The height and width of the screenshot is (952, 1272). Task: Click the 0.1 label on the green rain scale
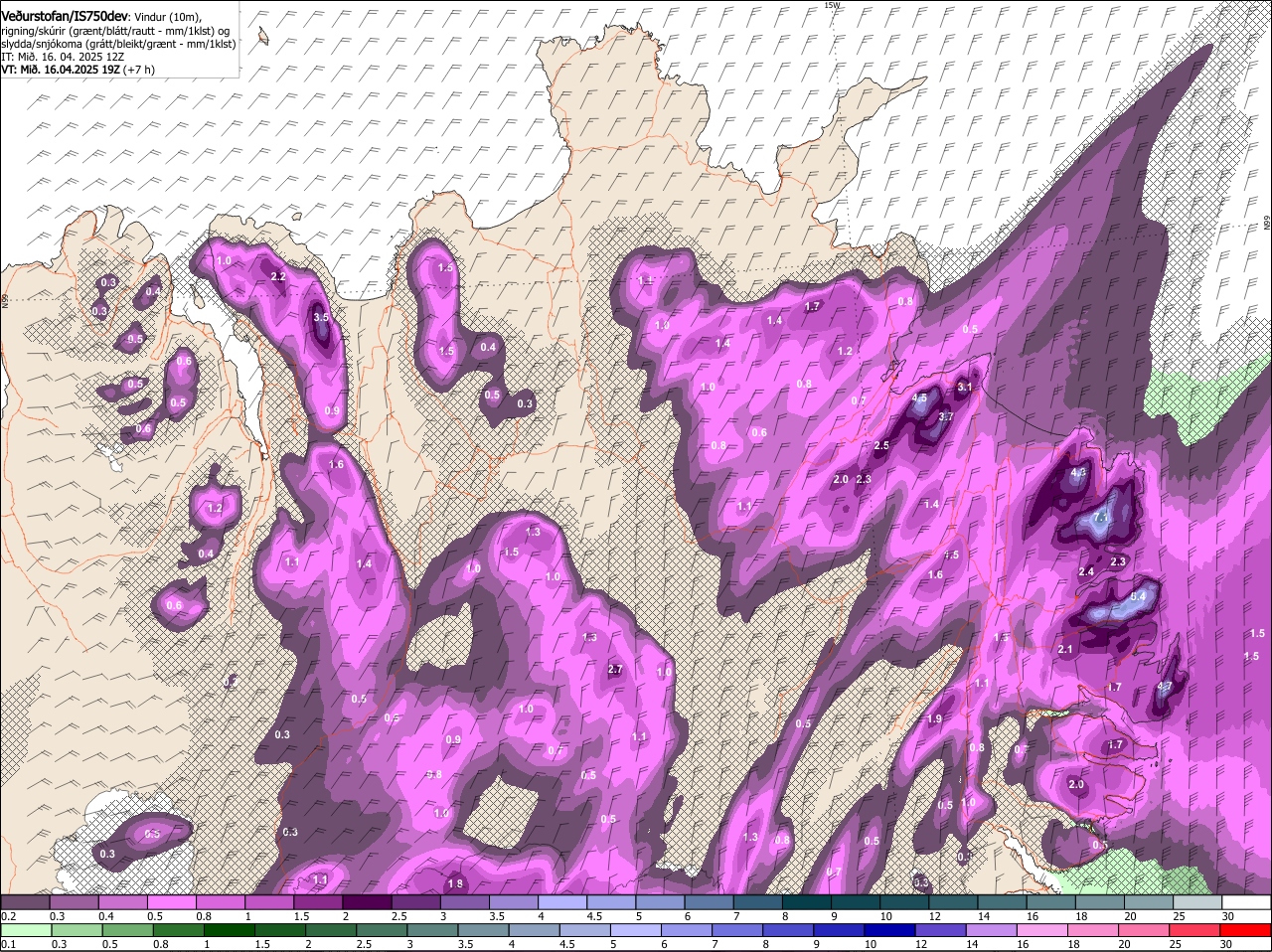point(8,944)
